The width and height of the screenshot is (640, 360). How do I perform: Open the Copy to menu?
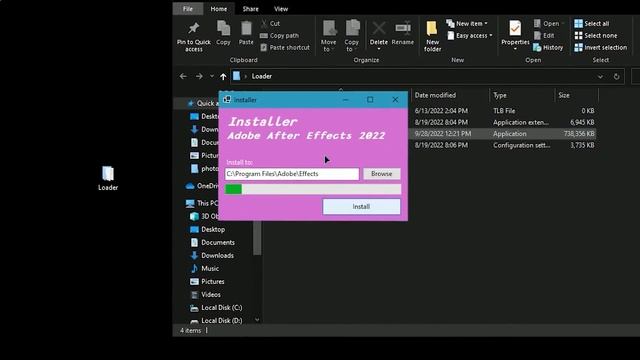coord(351,36)
